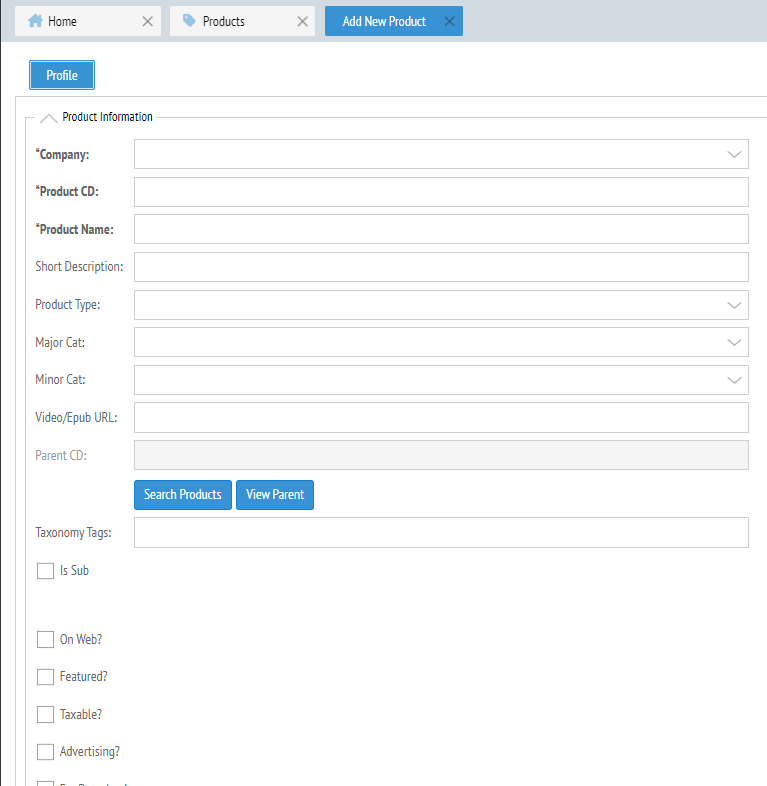This screenshot has width=767, height=786.
Task: Toggle the Taxable? checkbox
Action: click(x=45, y=714)
